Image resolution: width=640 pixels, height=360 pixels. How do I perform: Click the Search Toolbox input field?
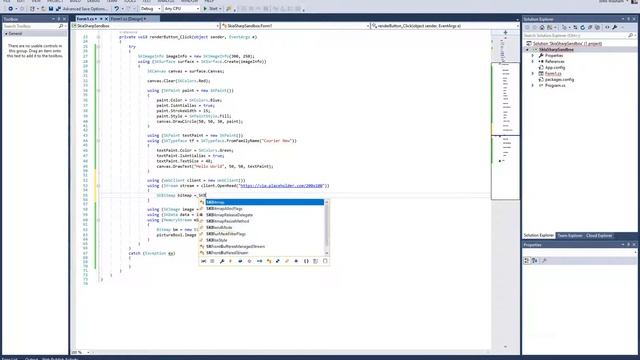point(33,26)
